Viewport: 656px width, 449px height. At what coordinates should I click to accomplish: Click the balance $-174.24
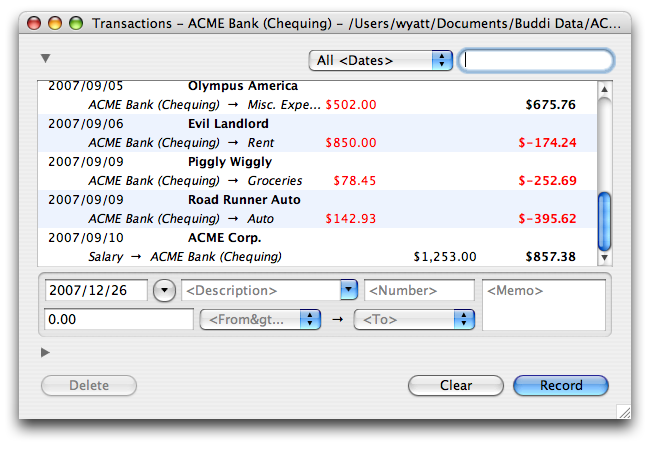(547, 143)
